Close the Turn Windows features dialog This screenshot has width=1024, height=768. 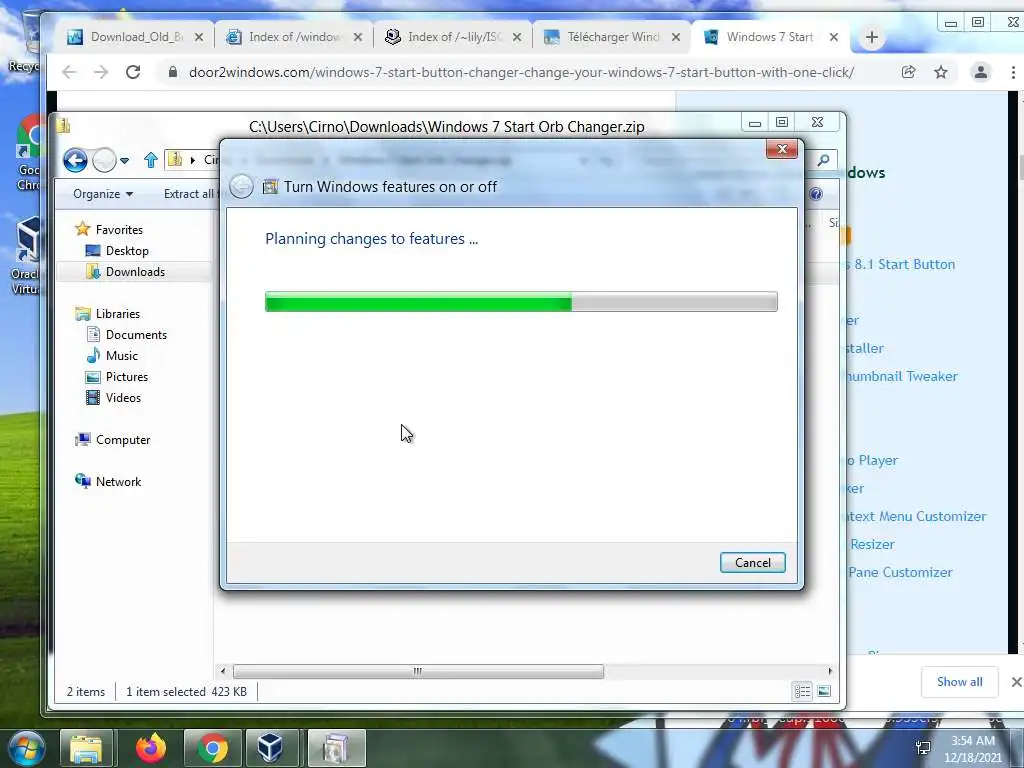[x=782, y=150]
